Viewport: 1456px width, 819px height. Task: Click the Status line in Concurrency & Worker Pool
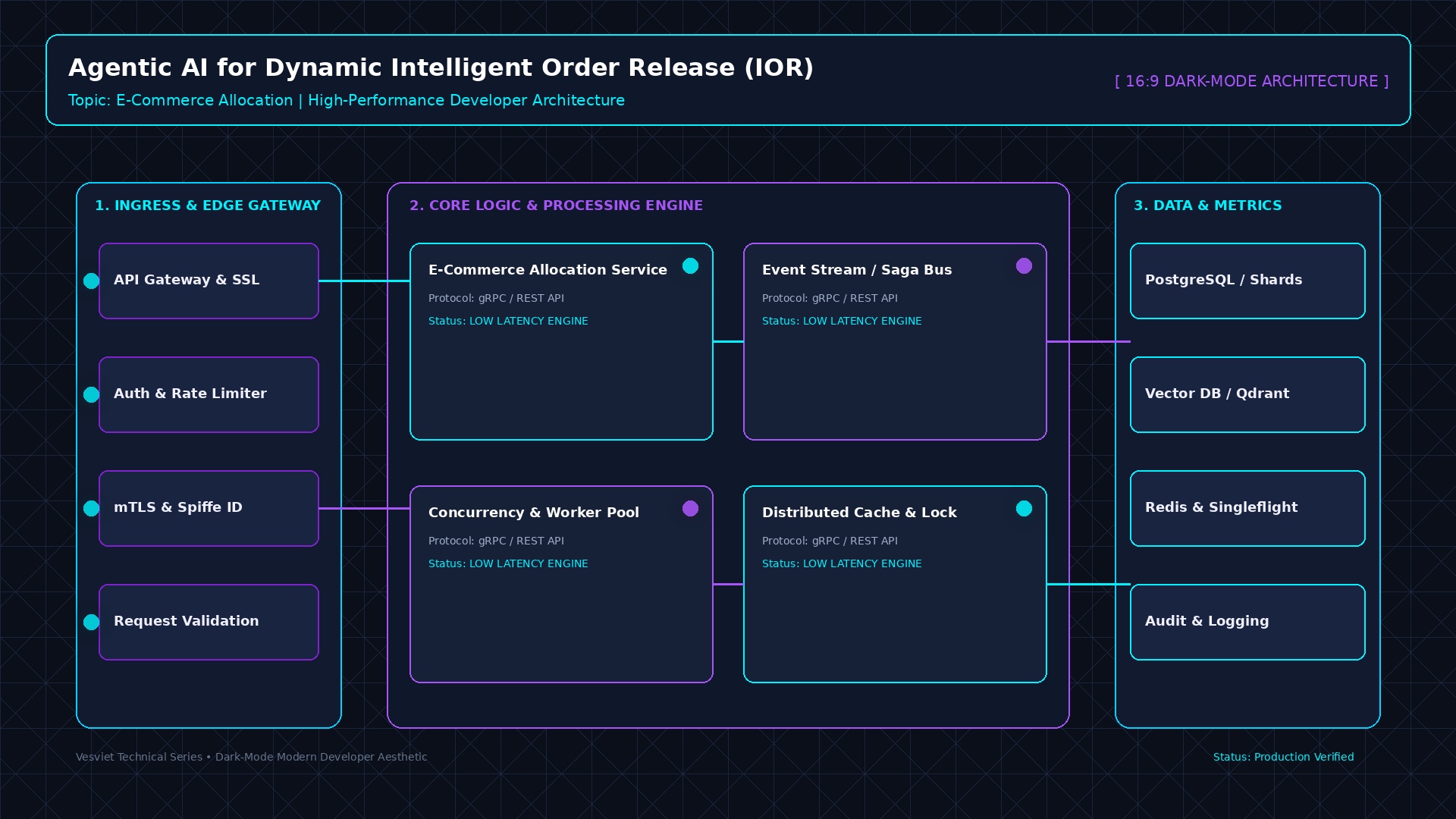point(508,563)
